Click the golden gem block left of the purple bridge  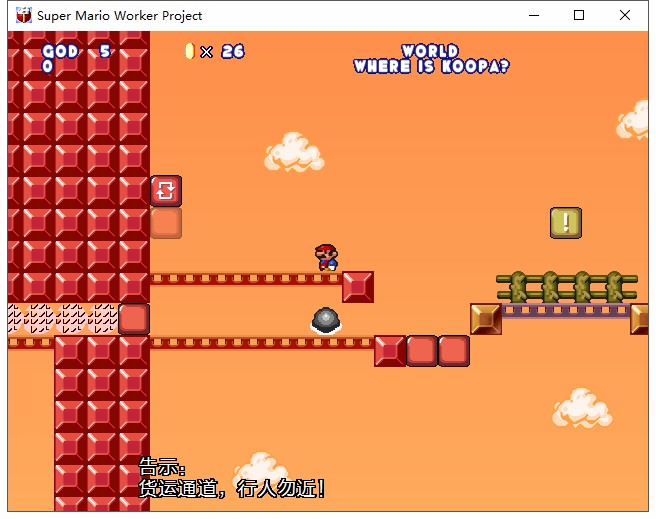486,319
